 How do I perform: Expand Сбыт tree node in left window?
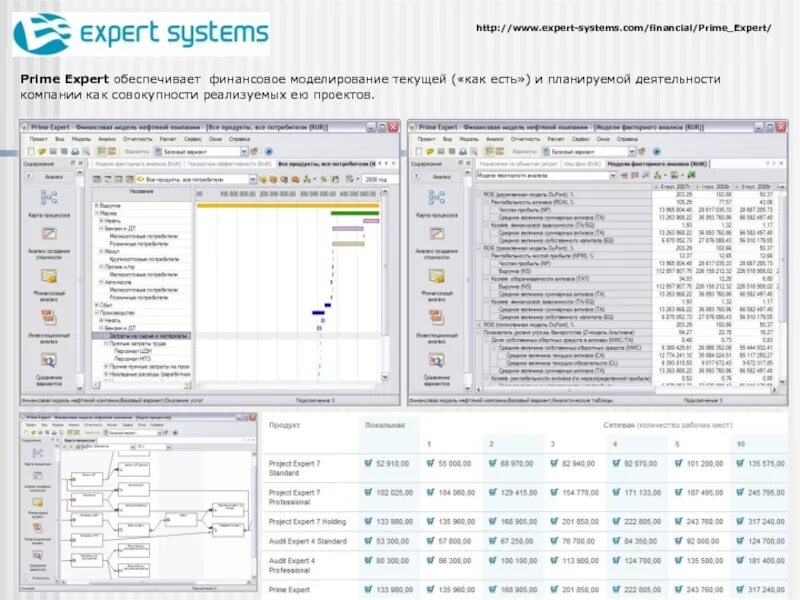[97, 305]
